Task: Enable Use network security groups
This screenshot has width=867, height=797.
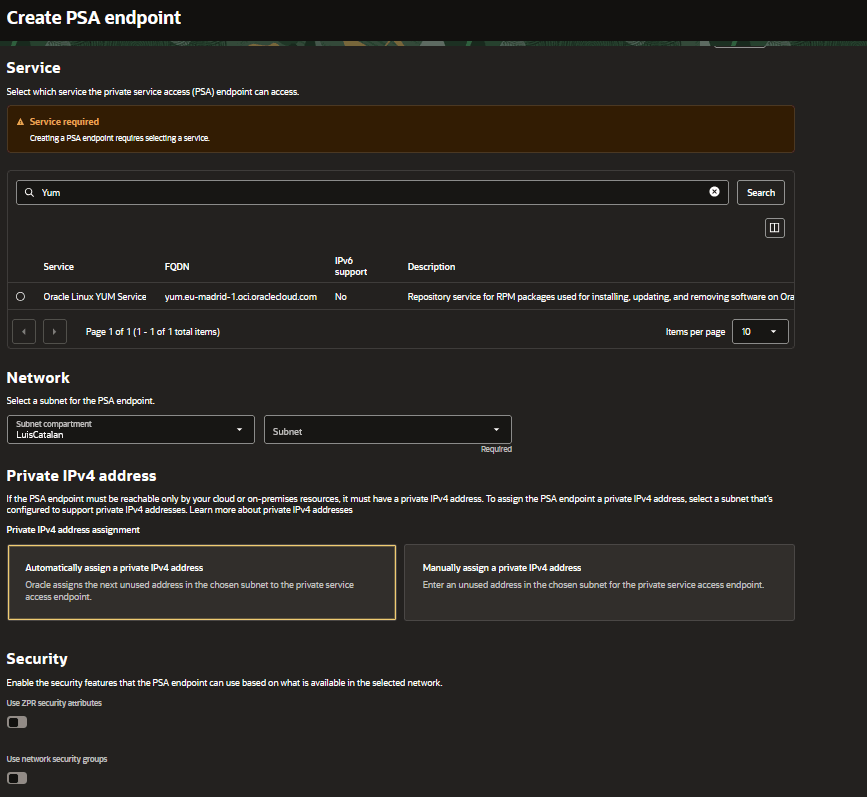Action: tap(16, 777)
